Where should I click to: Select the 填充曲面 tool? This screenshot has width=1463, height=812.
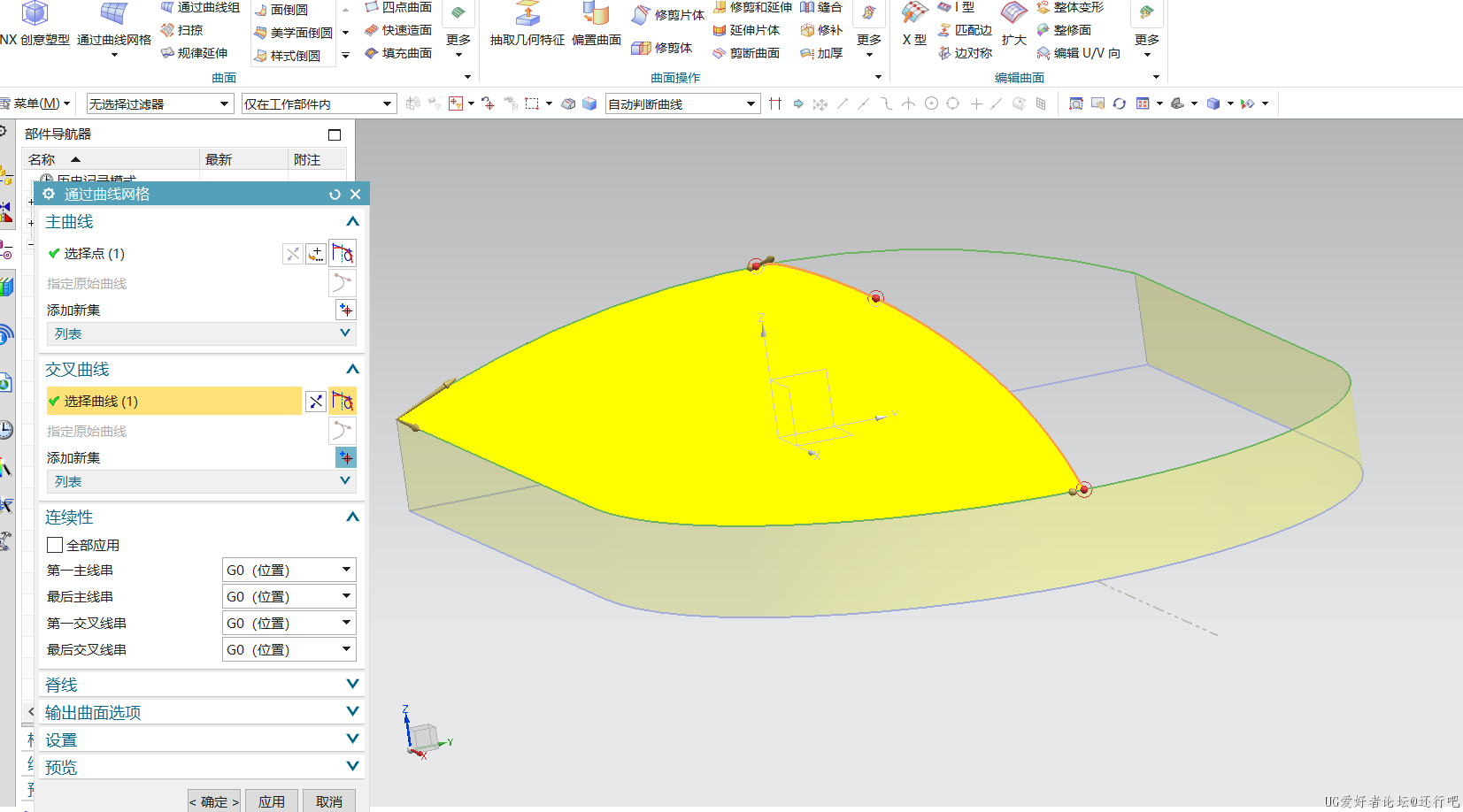pos(398,53)
